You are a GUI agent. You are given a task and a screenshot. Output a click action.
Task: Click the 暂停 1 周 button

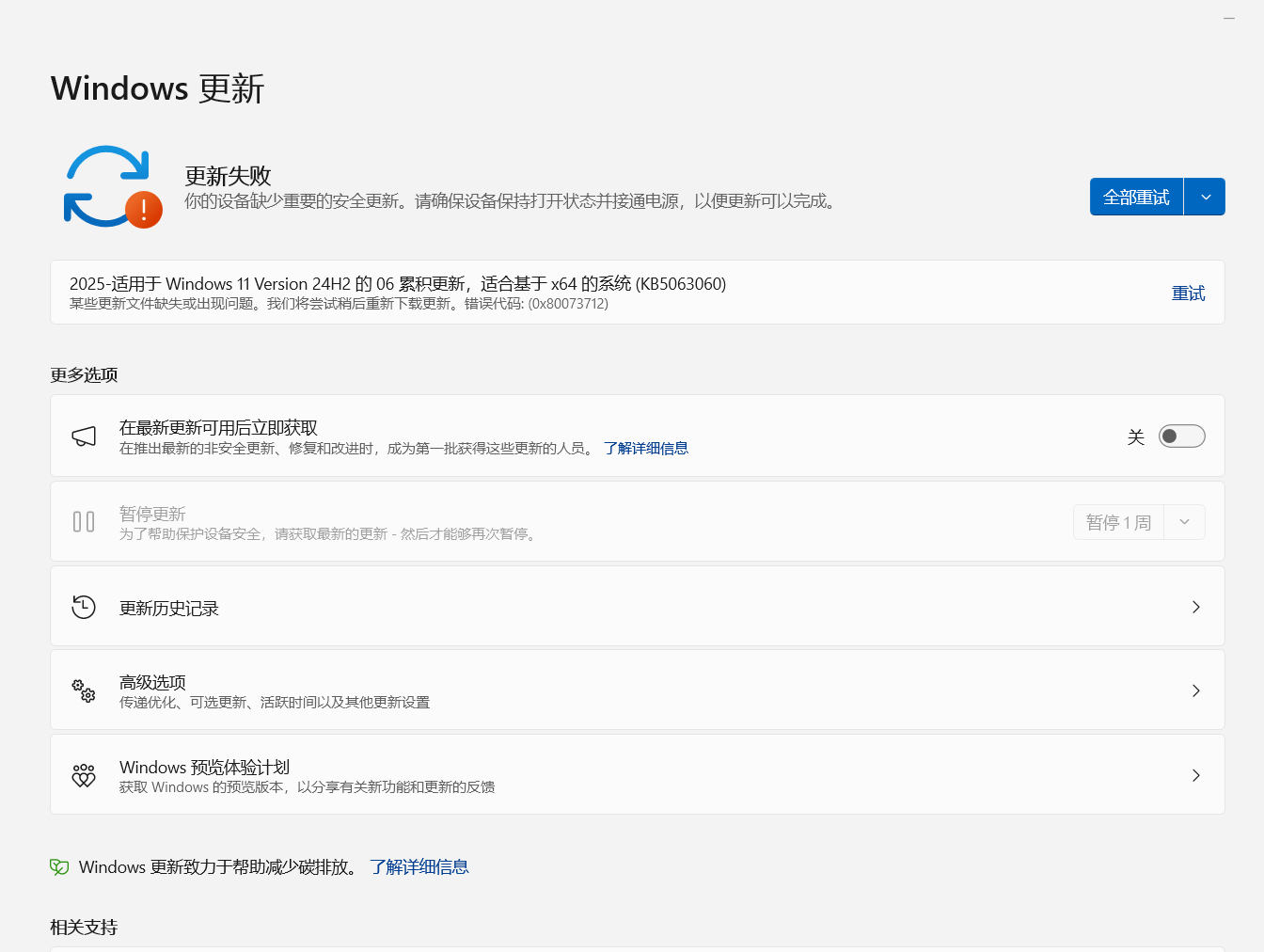click(1118, 522)
